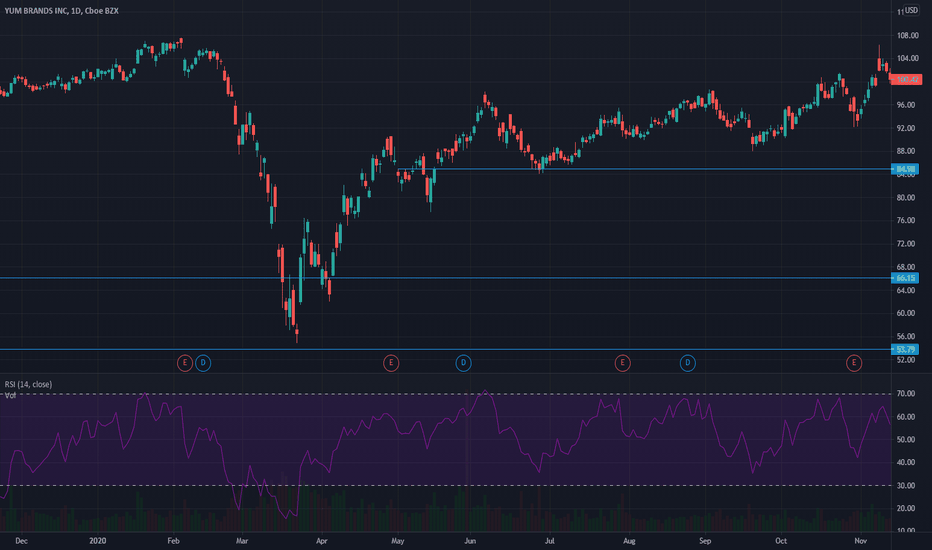Click the Apr label on time axis
The width and height of the screenshot is (932, 550).
[322, 541]
